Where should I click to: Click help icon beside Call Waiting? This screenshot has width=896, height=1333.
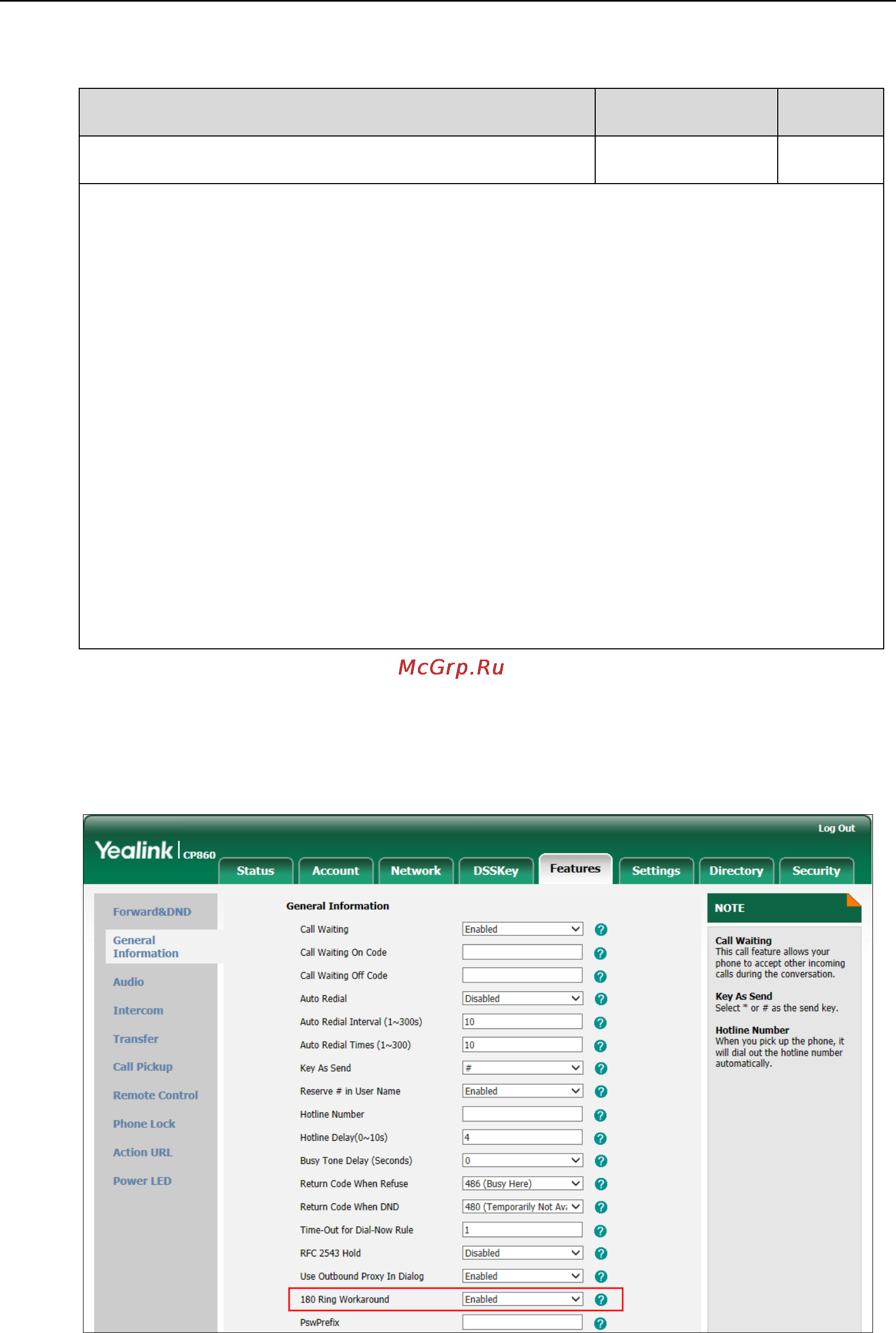601,929
